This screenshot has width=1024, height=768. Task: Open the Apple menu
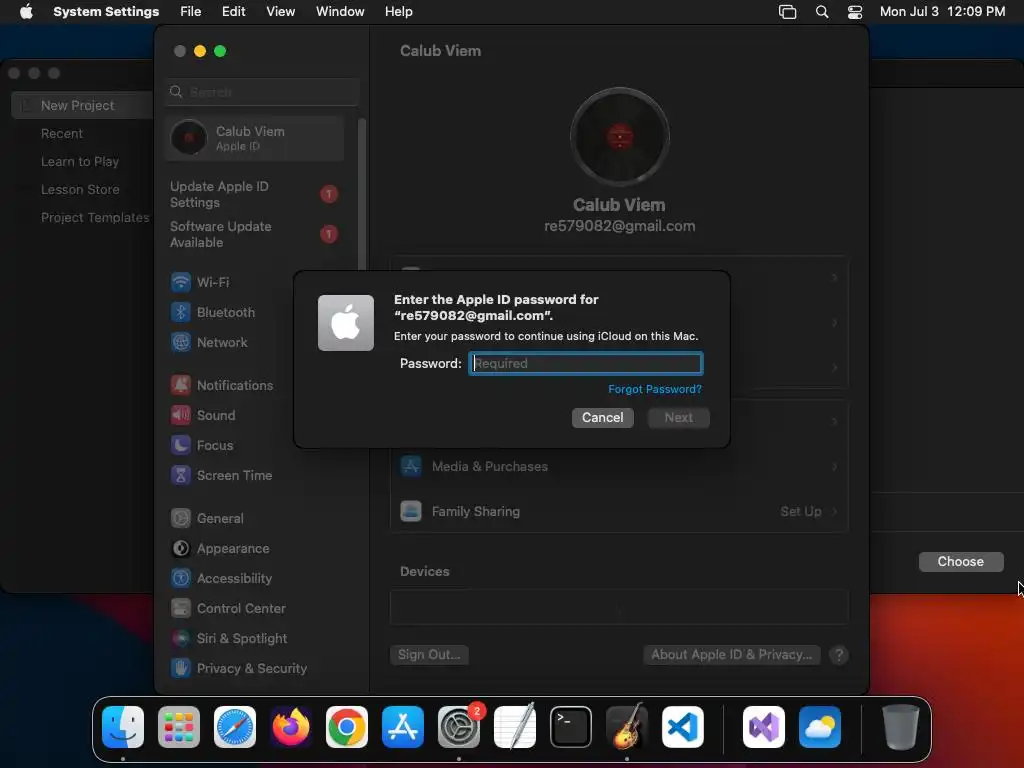point(26,12)
